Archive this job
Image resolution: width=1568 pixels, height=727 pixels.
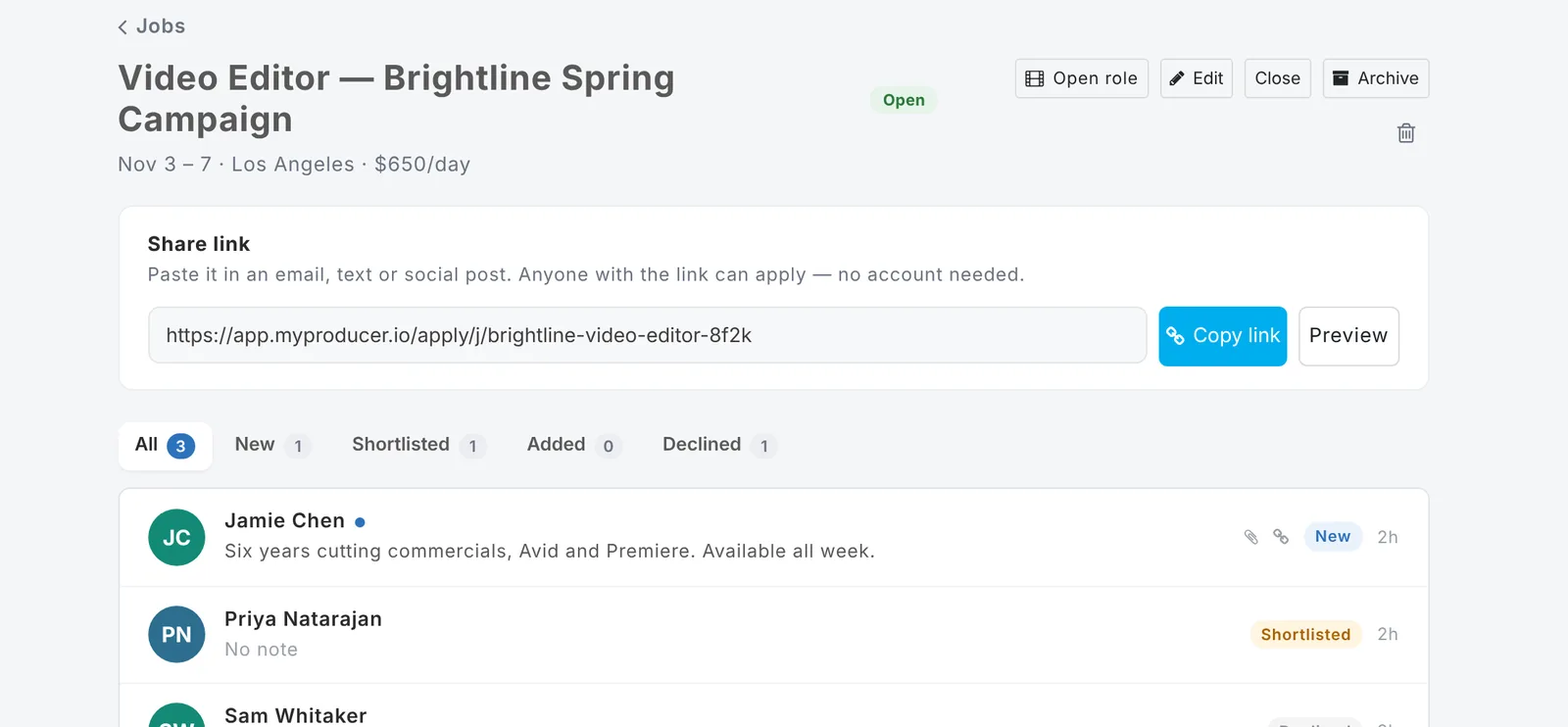(x=1376, y=78)
